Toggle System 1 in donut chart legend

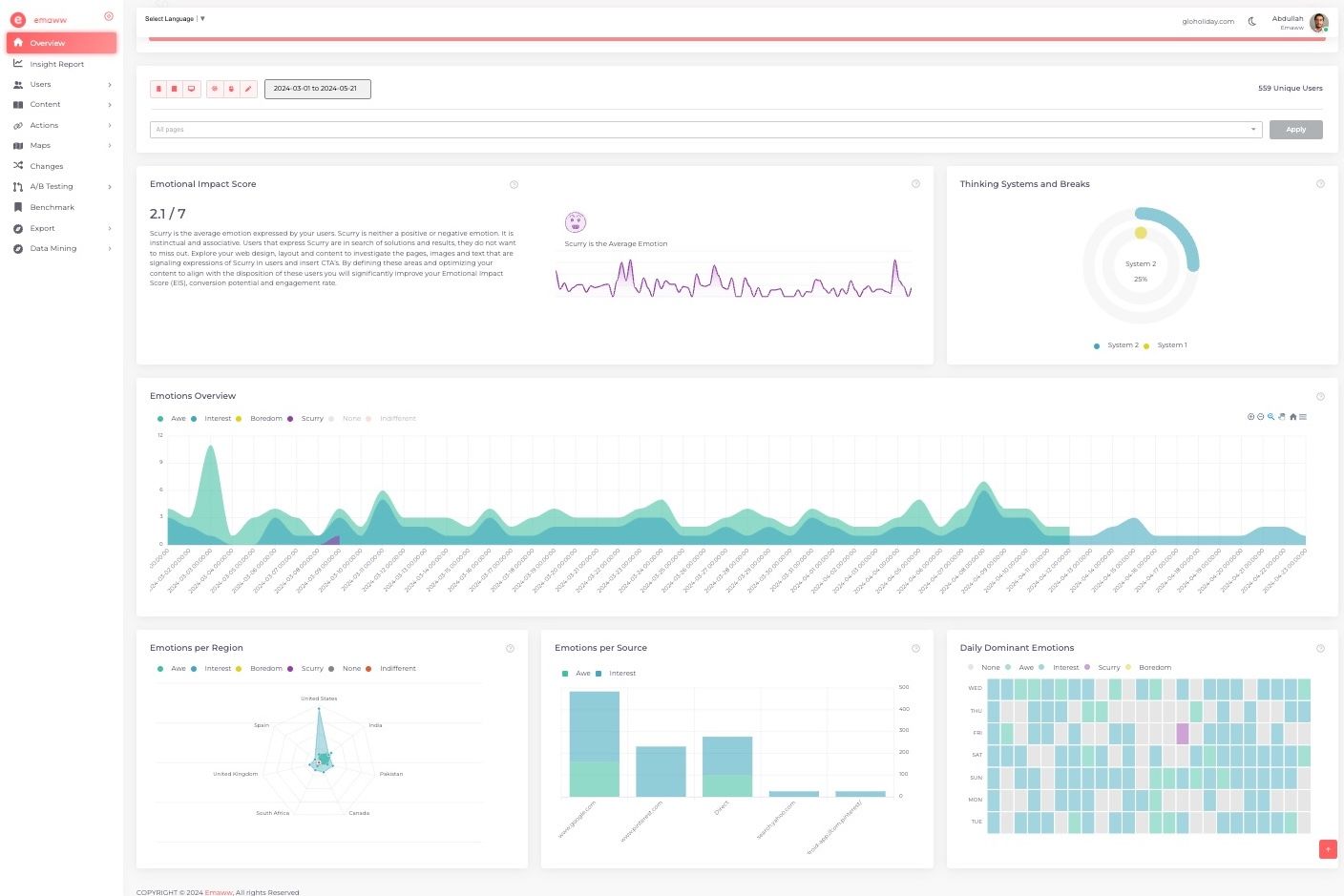click(x=1165, y=345)
